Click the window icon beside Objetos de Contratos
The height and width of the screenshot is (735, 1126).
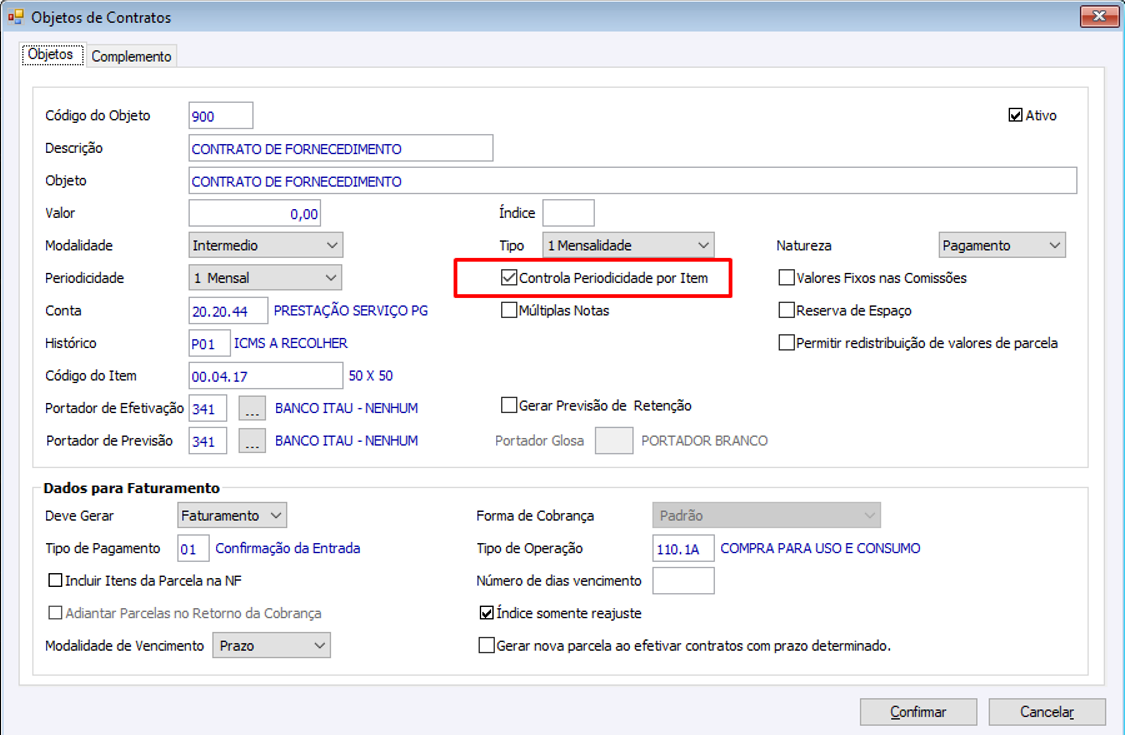[x=15, y=17]
